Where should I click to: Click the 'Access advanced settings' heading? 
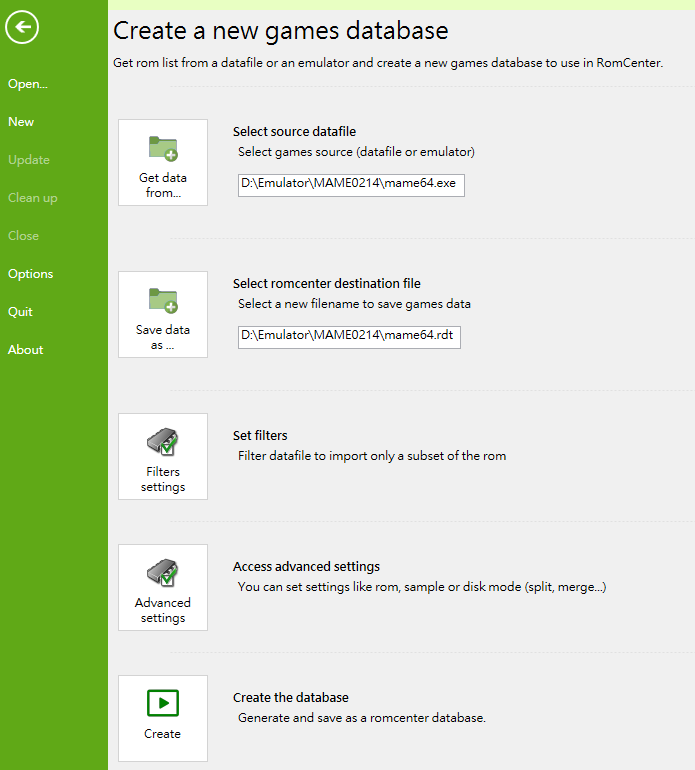coord(306,566)
